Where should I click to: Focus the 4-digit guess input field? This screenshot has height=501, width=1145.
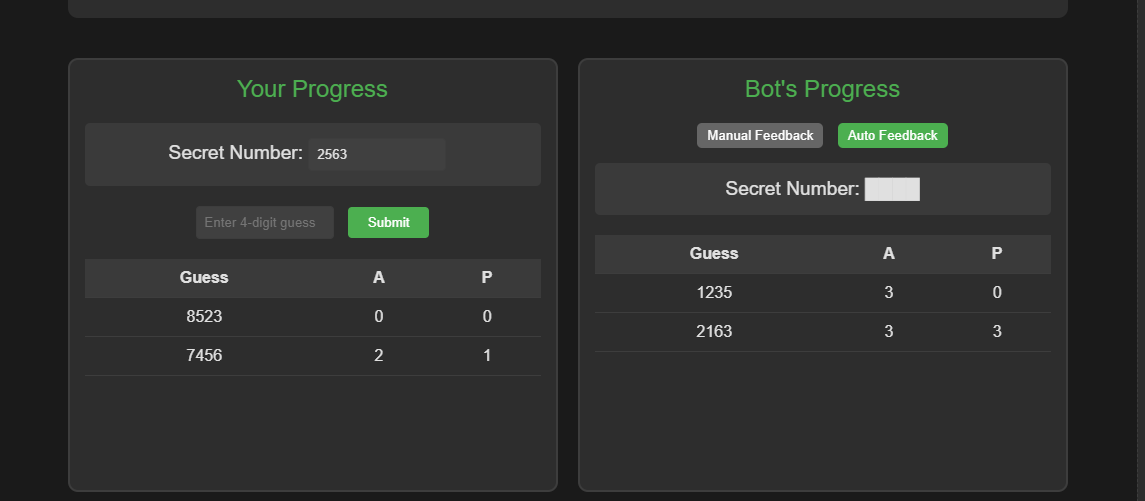pyautogui.click(x=265, y=222)
